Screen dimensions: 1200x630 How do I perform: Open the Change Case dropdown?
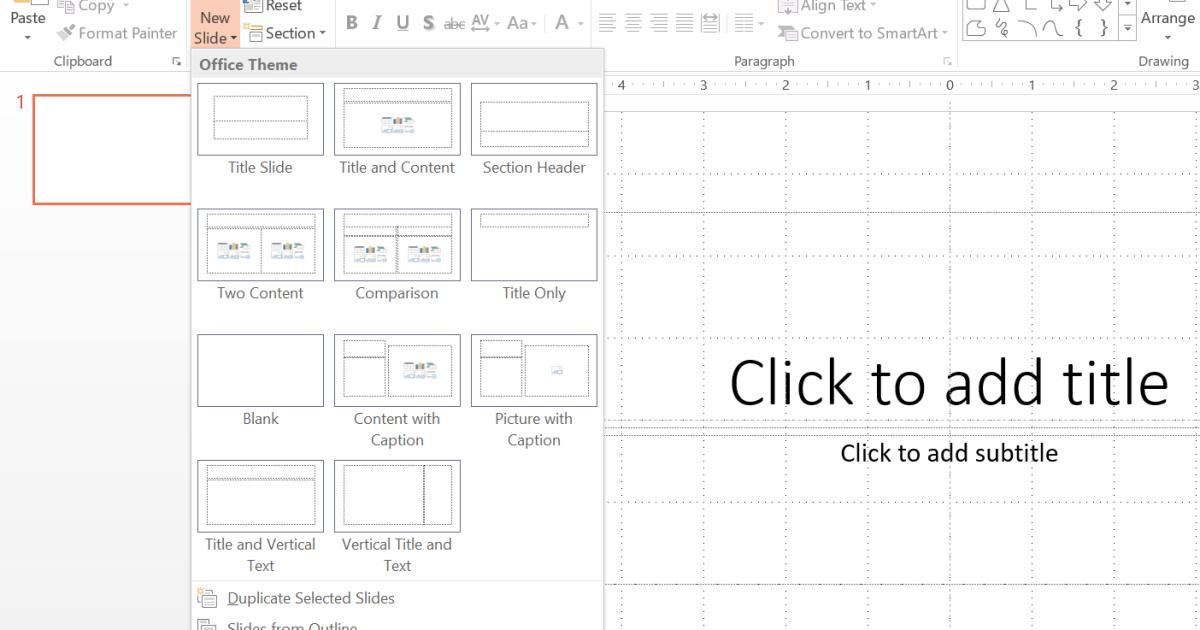(519, 22)
